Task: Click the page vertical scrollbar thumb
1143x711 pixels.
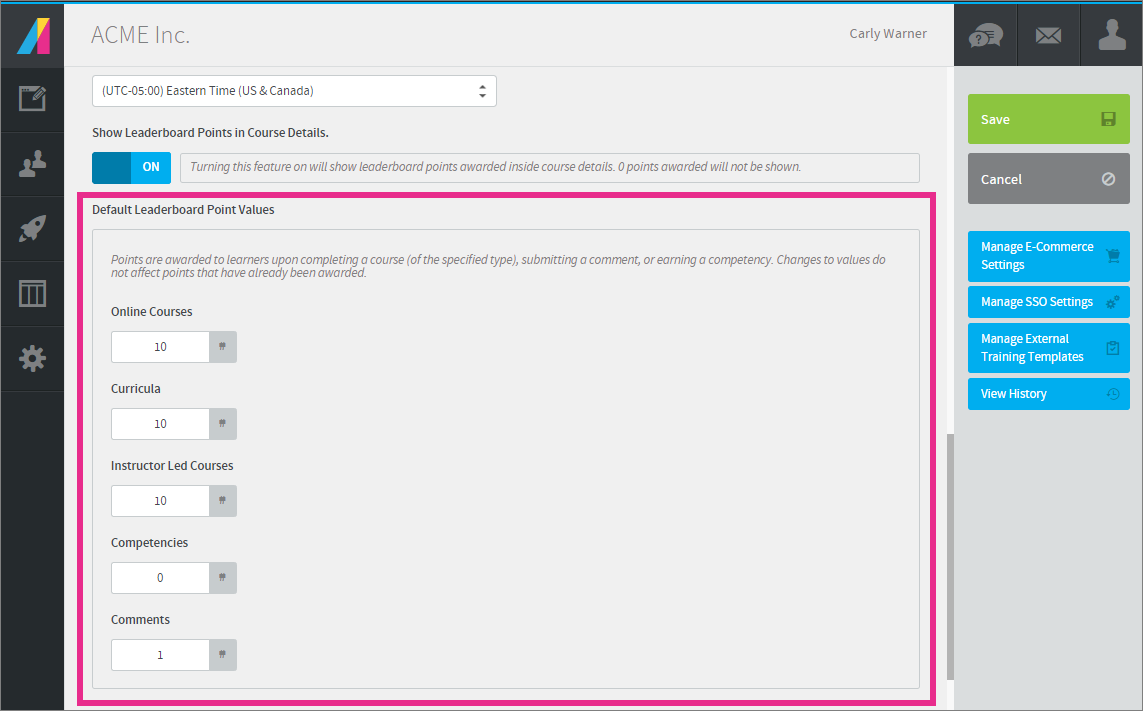Action: pos(950,557)
